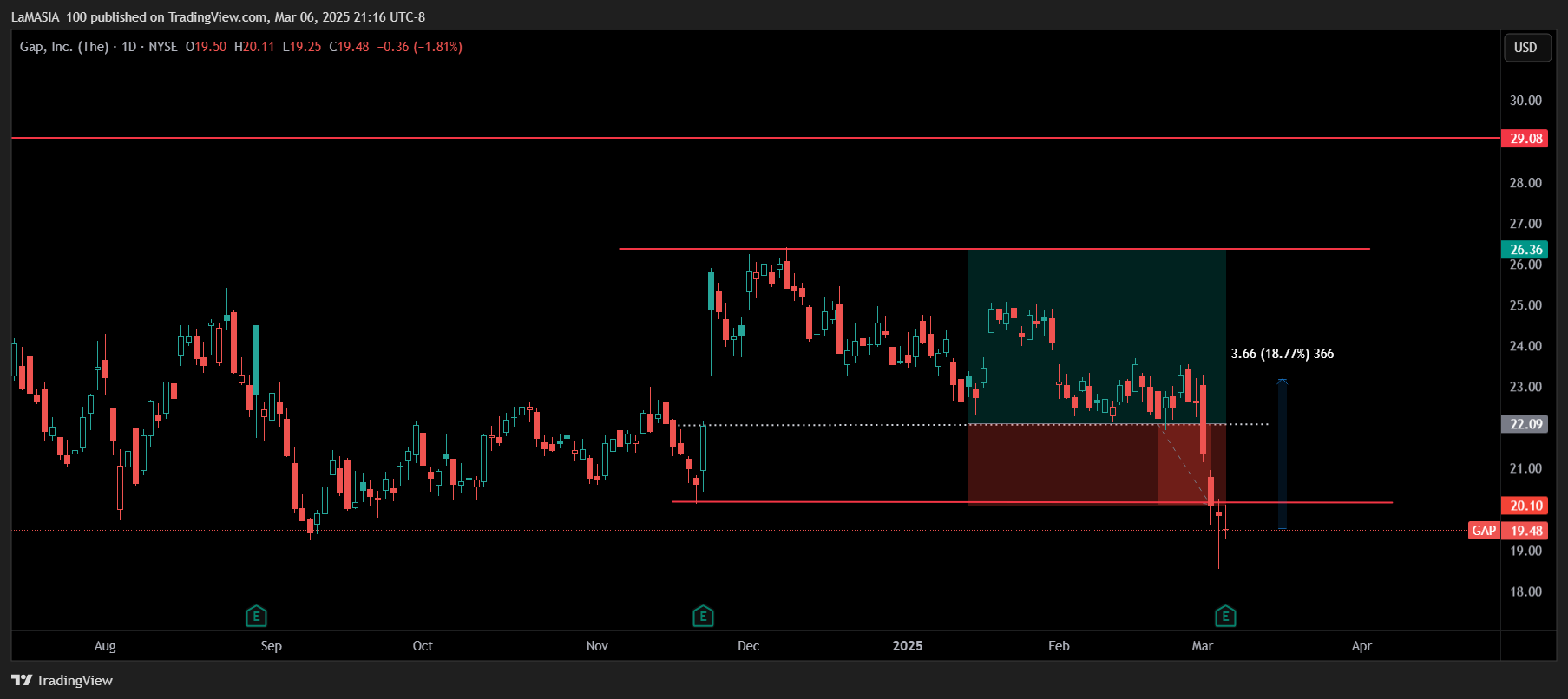Click the 30.00 price axis label
This screenshot has height=699, width=1568.
click(x=1525, y=101)
